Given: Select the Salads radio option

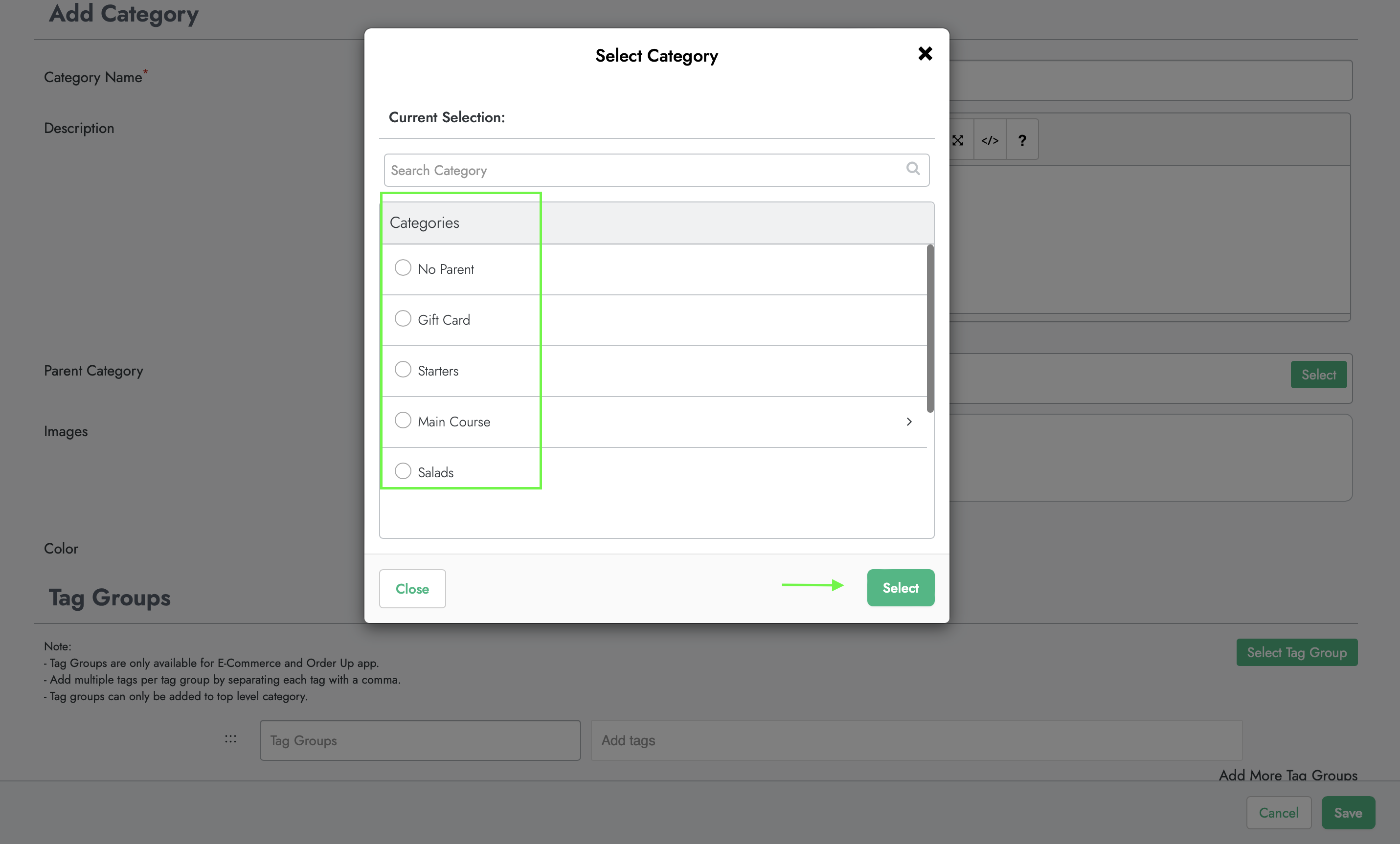Looking at the screenshot, I should [403, 471].
